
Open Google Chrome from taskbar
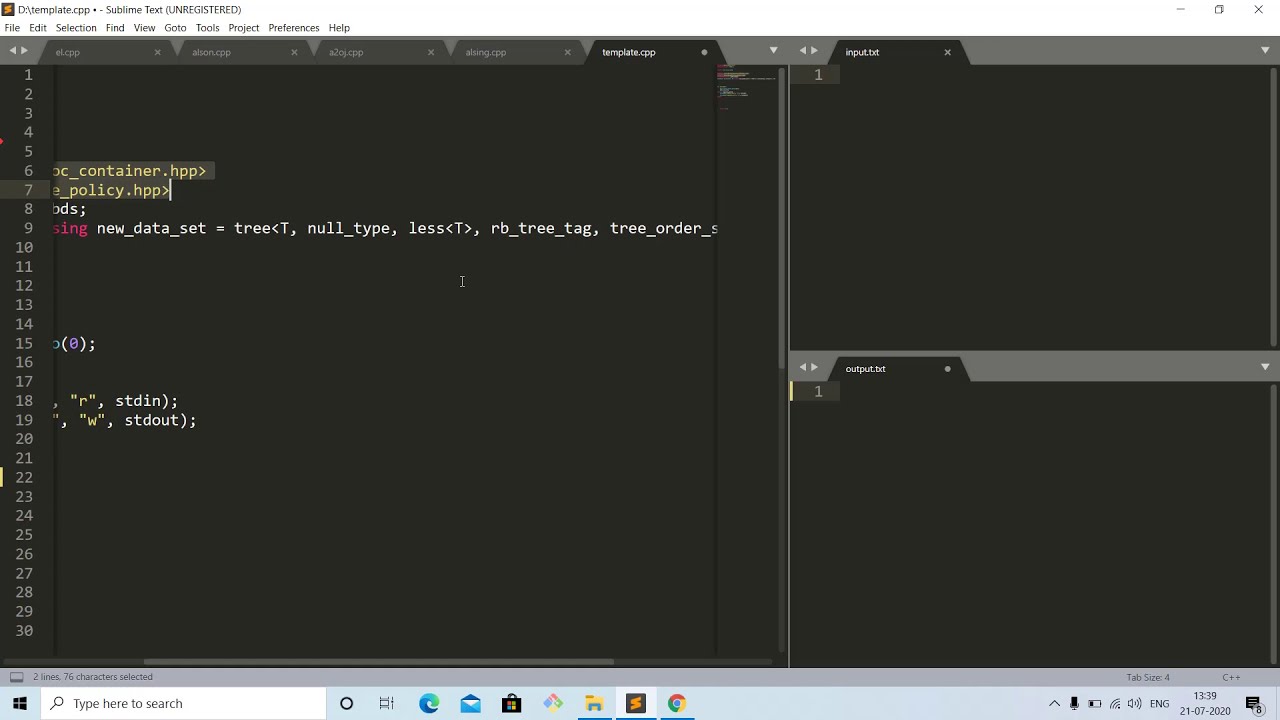[x=676, y=703]
